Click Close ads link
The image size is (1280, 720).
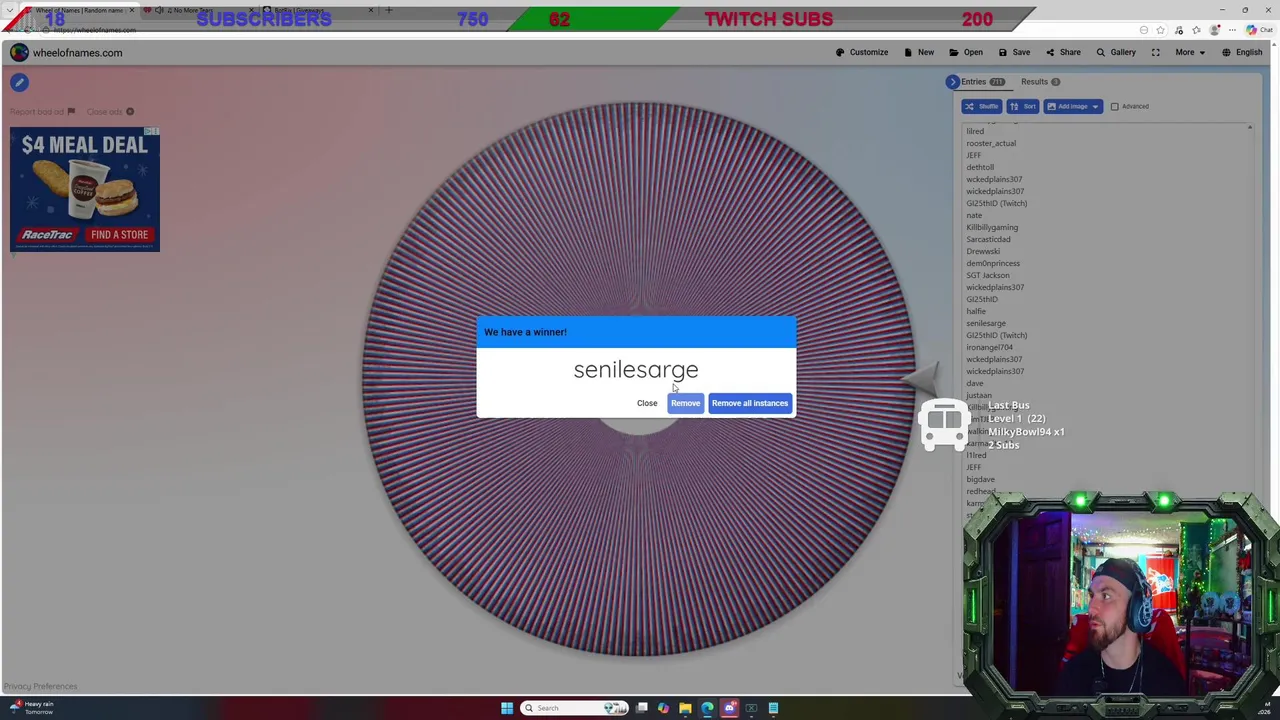tap(109, 112)
